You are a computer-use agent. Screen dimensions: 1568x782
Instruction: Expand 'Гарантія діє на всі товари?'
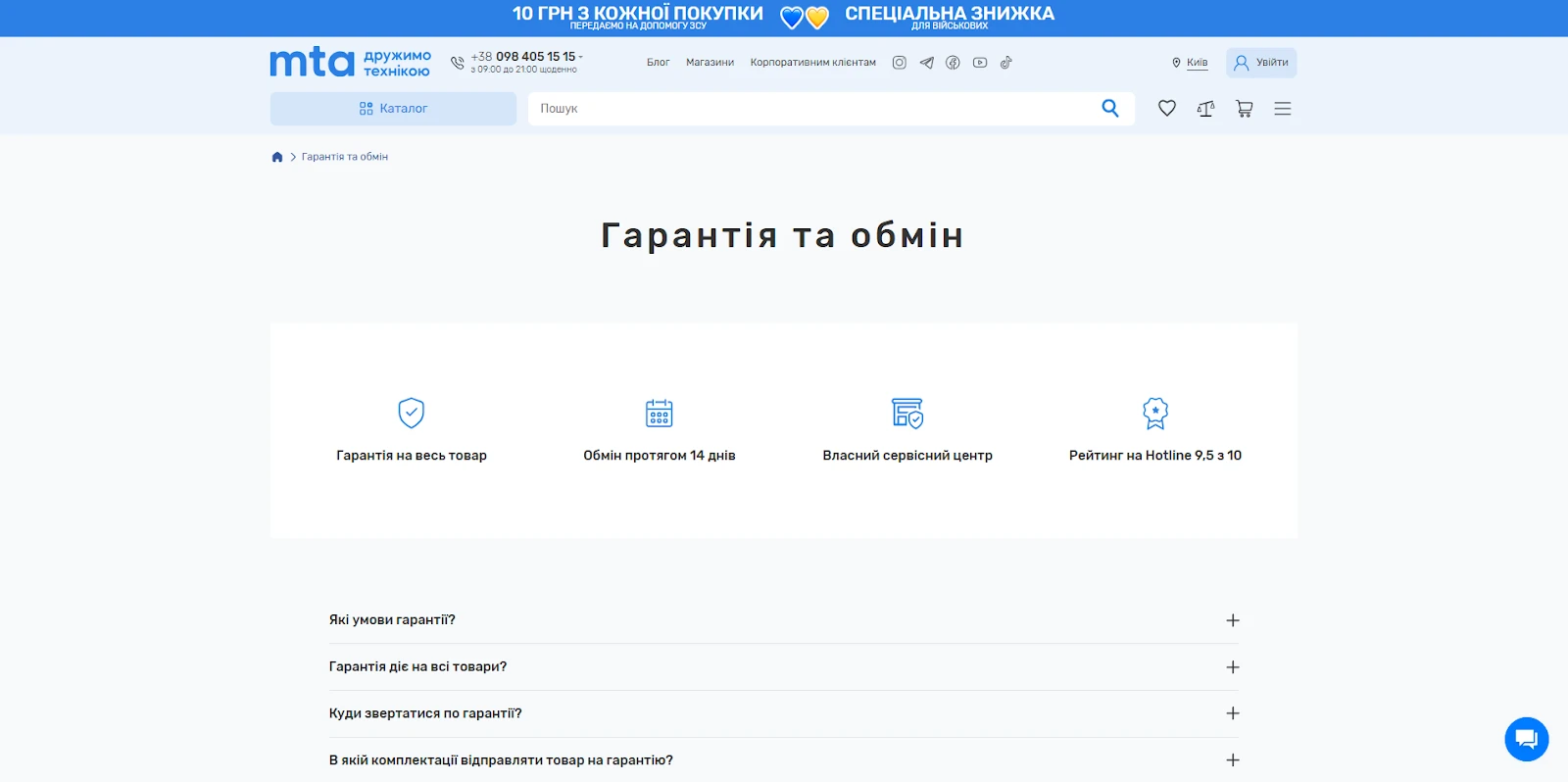coord(784,667)
